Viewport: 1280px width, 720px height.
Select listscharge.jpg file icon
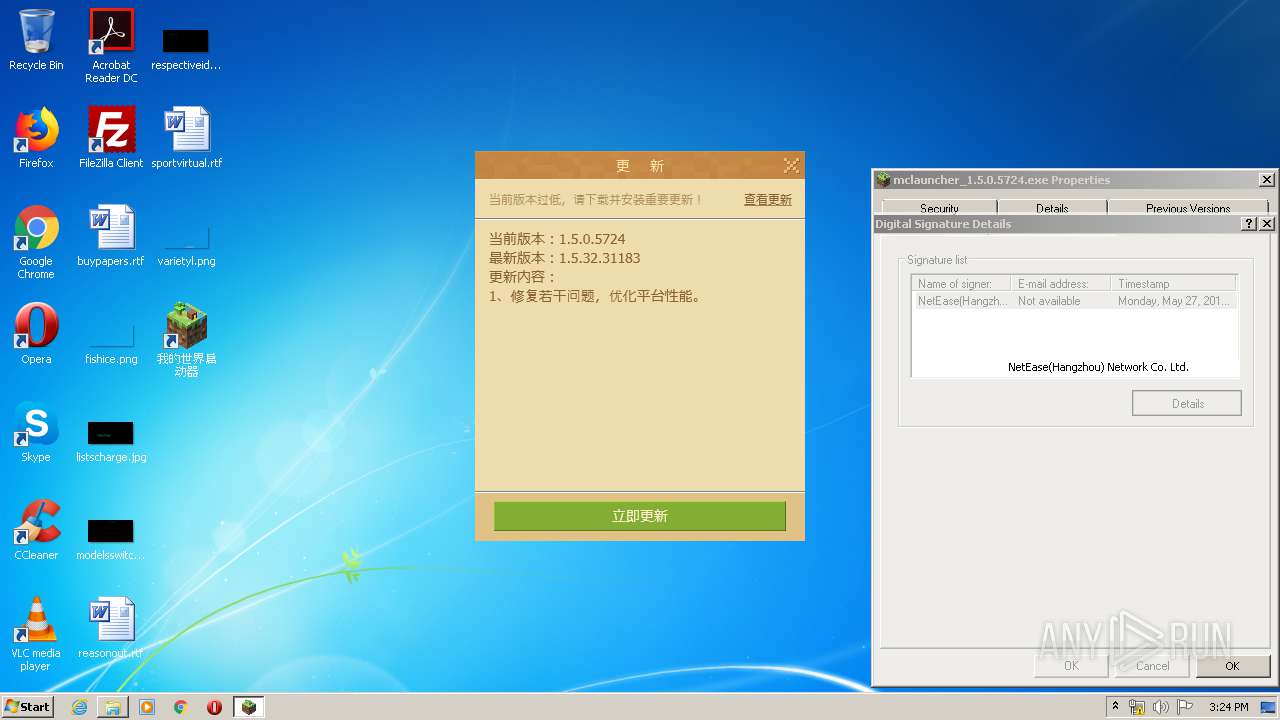pyautogui.click(x=111, y=442)
